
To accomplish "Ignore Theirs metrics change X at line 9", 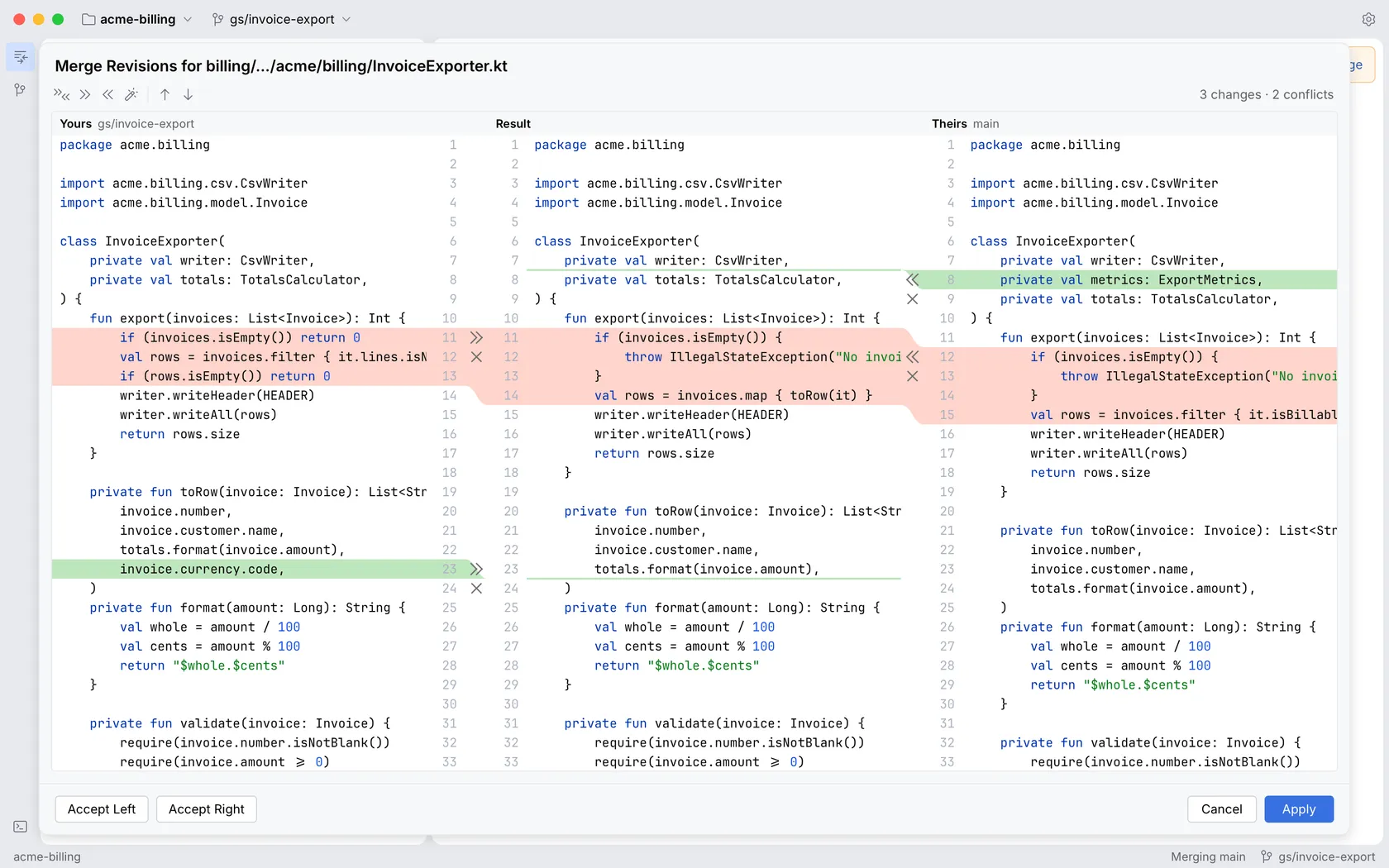I will 912,299.
